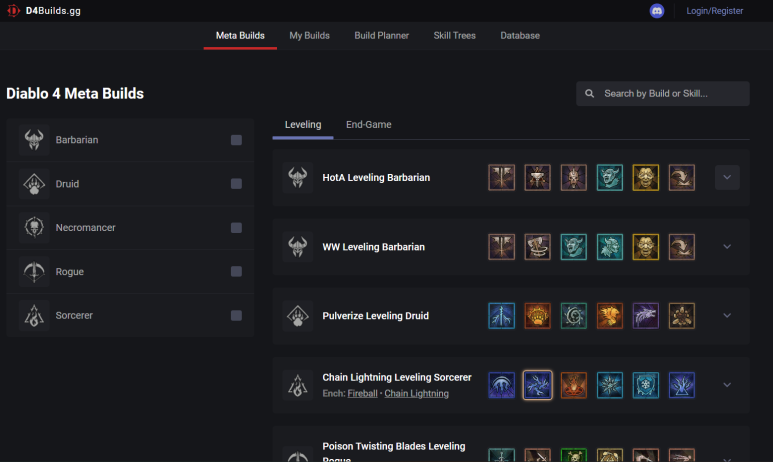
Task: Open the Chain Lightning Leveling Sorcerer title
Action: click(397, 377)
